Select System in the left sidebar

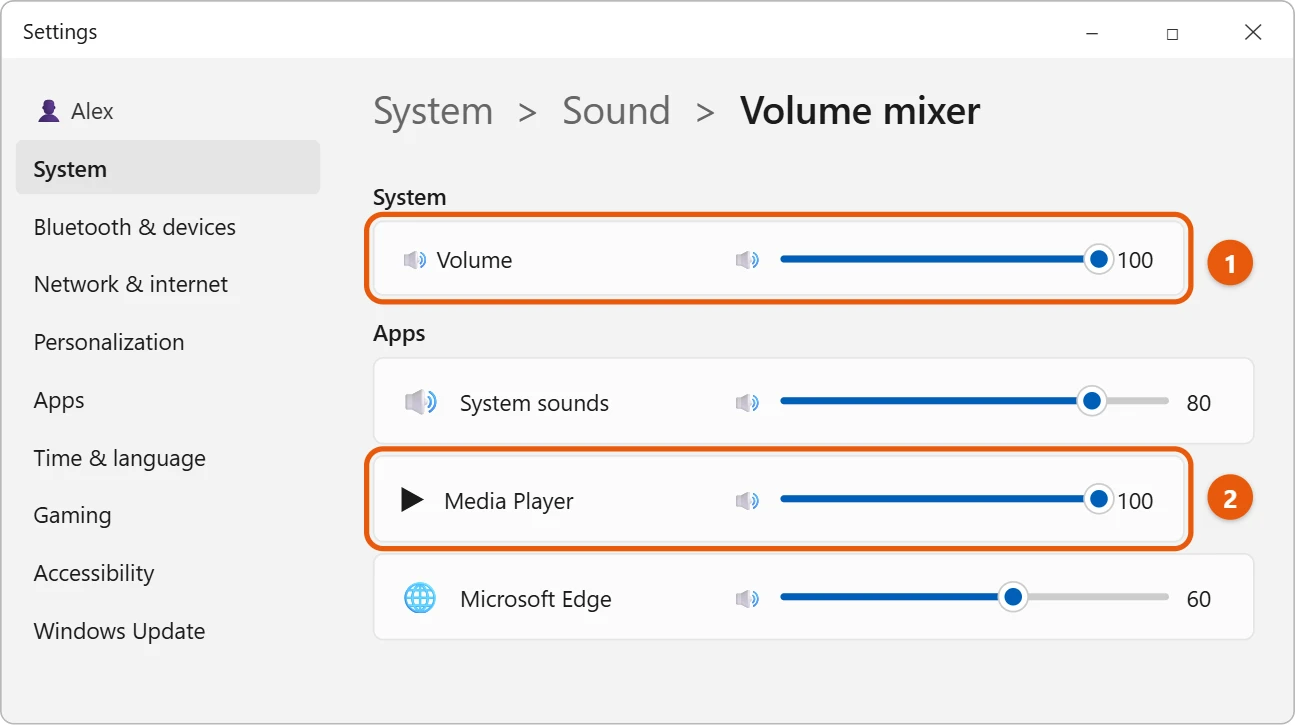[168, 168]
